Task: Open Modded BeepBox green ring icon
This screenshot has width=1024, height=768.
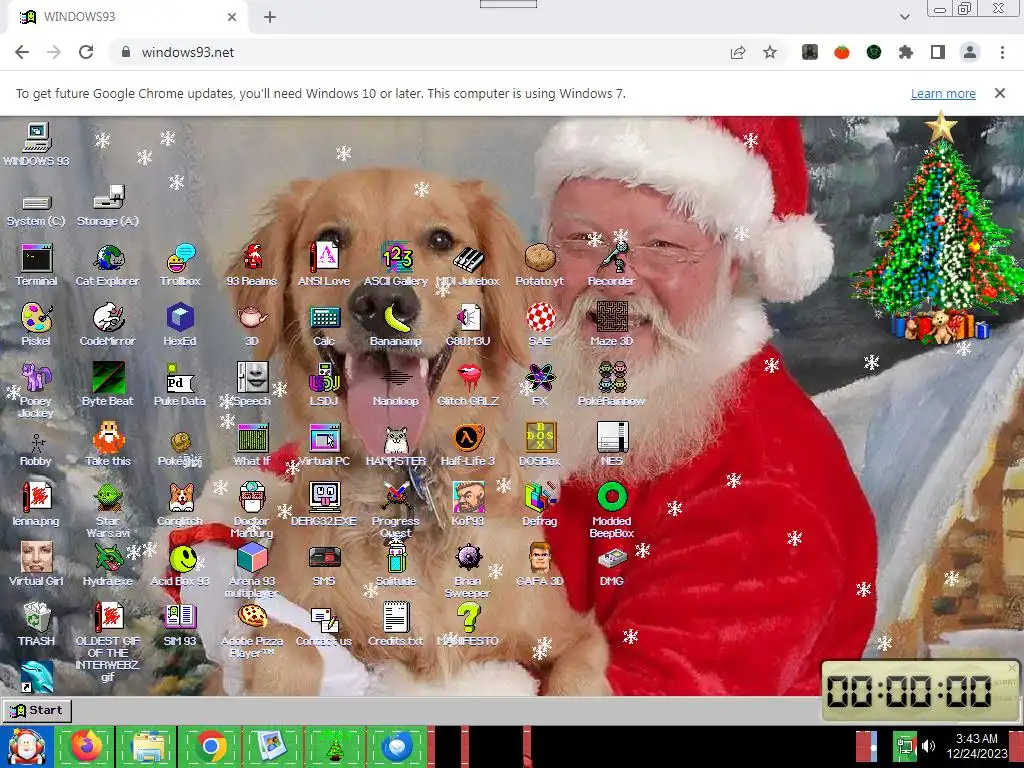Action: pyautogui.click(x=612, y=510)
